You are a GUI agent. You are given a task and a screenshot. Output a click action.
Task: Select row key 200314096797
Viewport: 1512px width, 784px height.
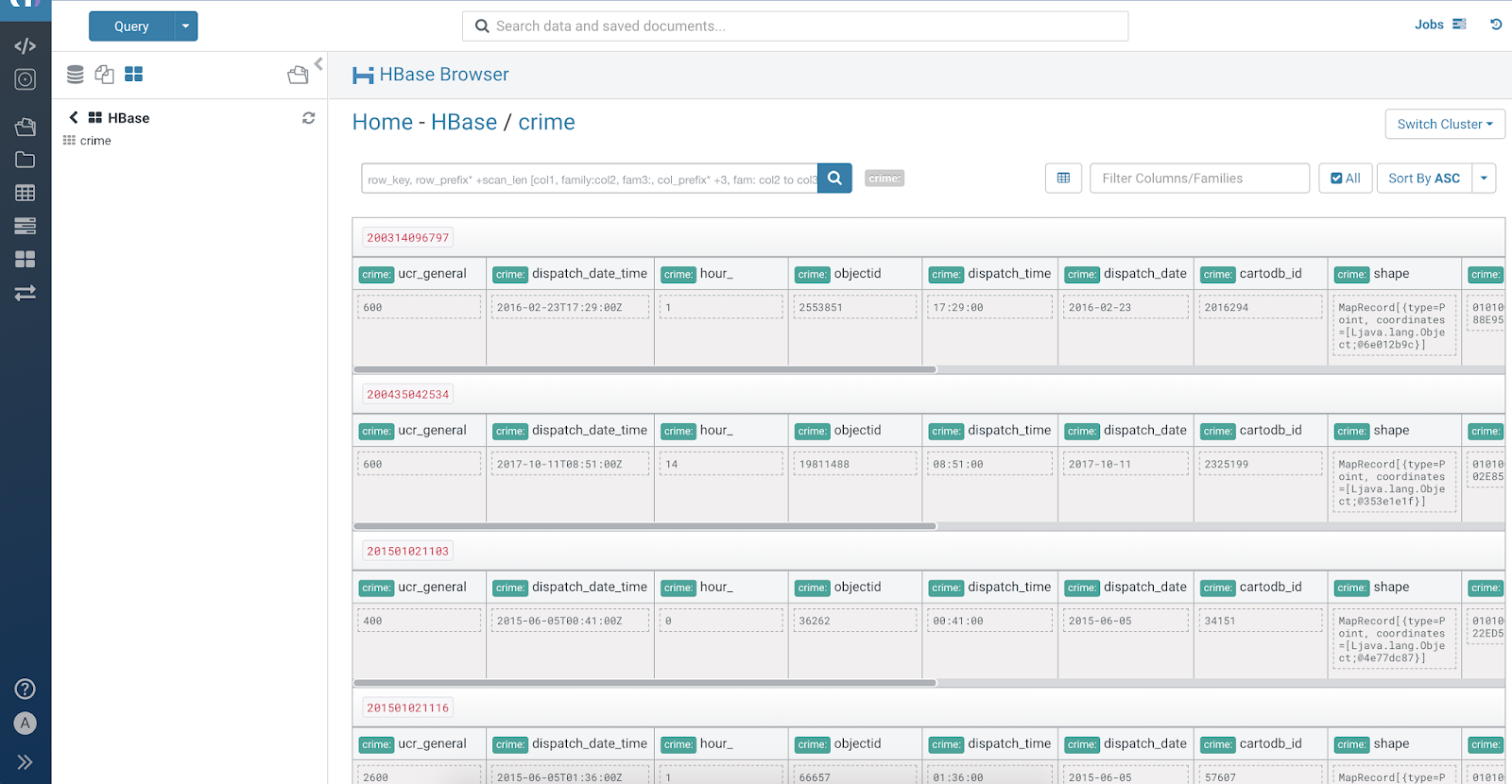[x=407, y=238]
